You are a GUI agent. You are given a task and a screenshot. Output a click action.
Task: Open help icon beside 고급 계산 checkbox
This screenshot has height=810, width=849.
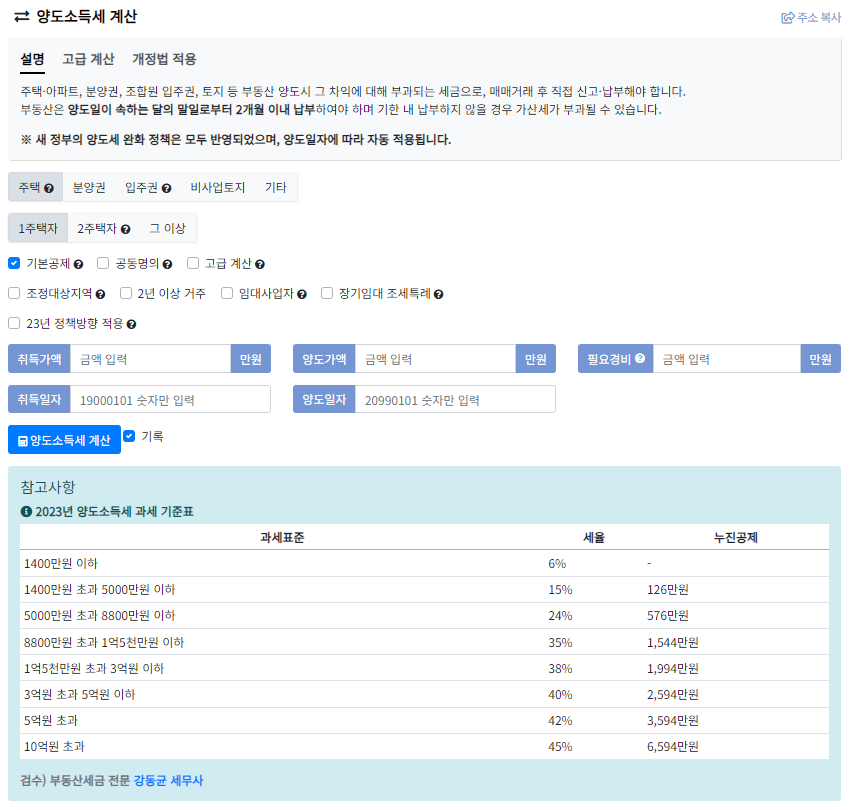tap(260, 265)
